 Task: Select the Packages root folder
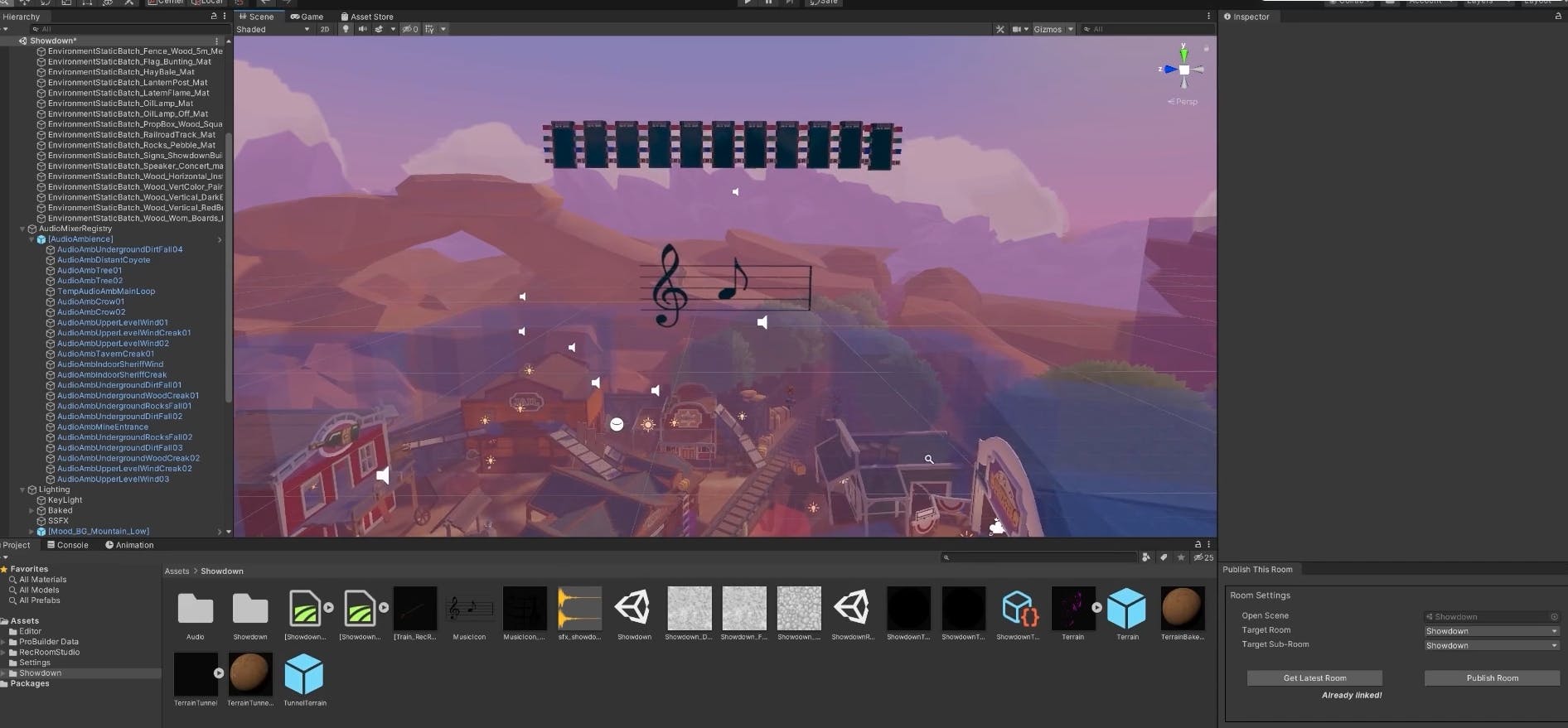(x=30, y=684)
